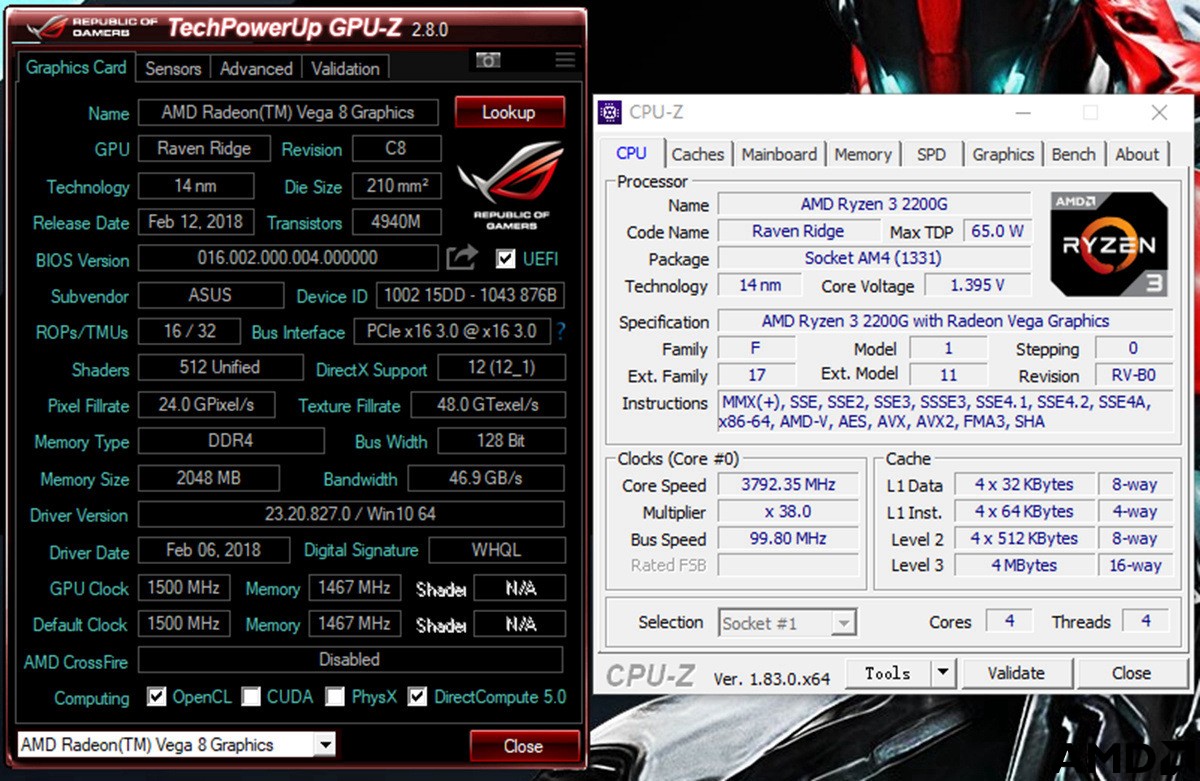Enable the CUDA computing checkbox
The height and width of the screenshot is (781, 1200).
click(x=250, y=696)
